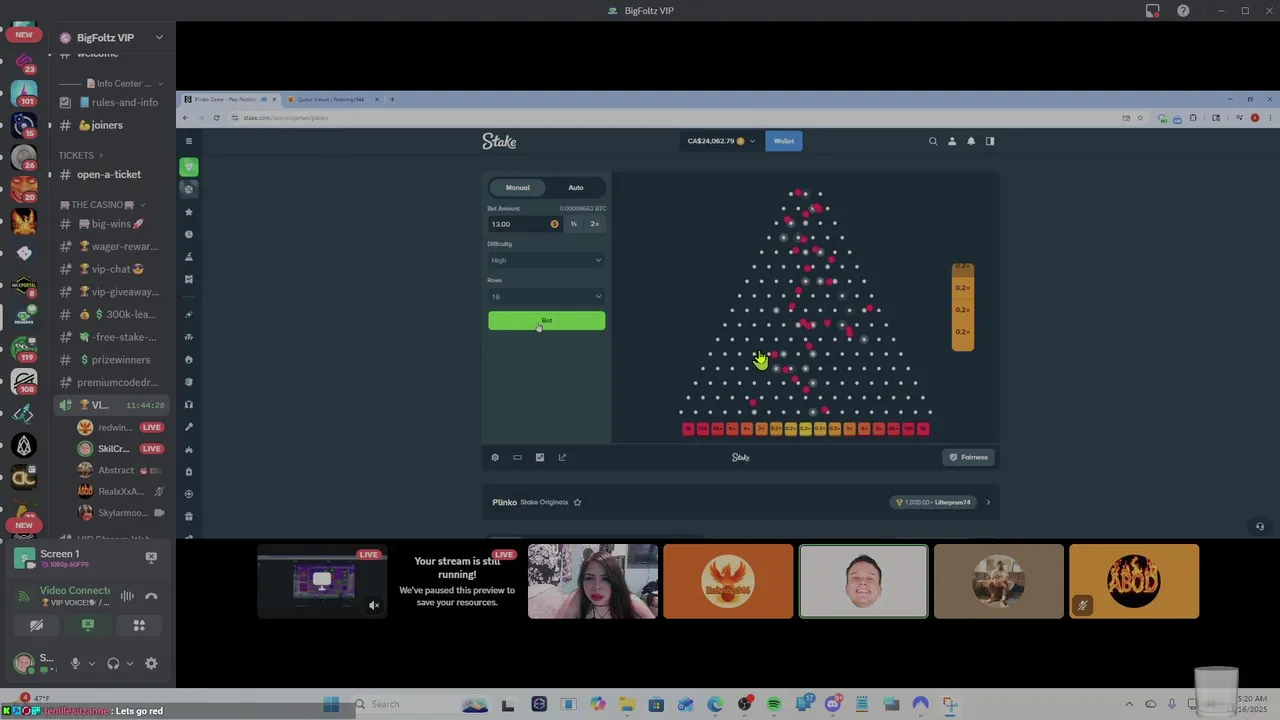Click the green Bet button

[546, 320]
